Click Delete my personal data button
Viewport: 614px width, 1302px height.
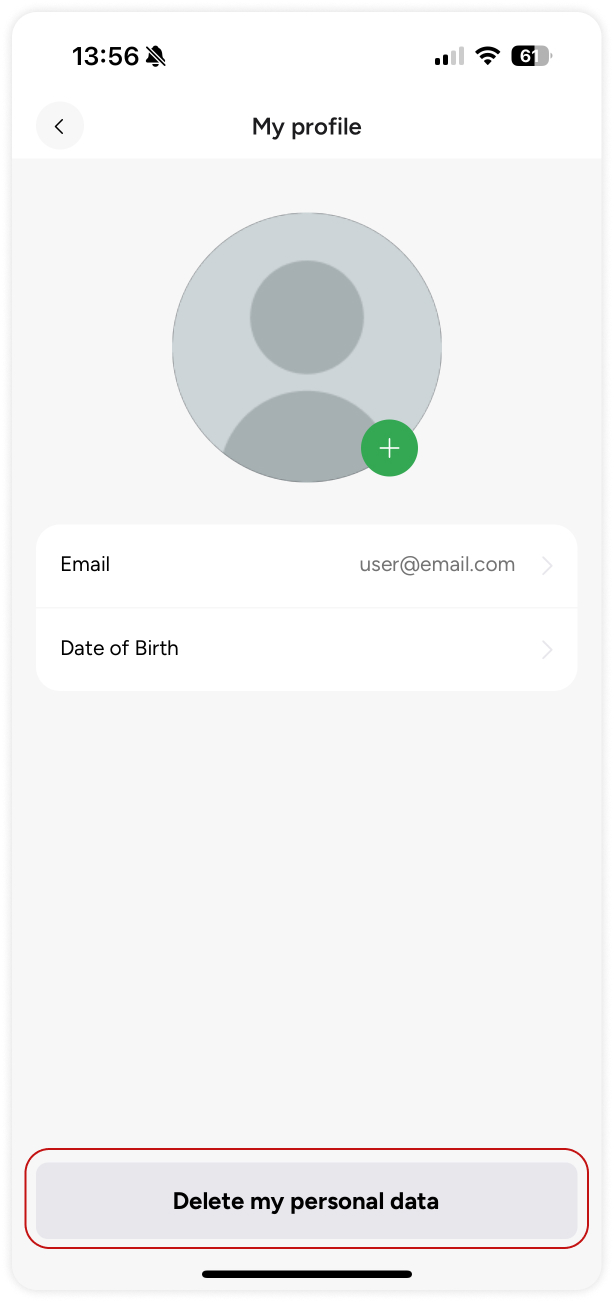[306, 1201]
